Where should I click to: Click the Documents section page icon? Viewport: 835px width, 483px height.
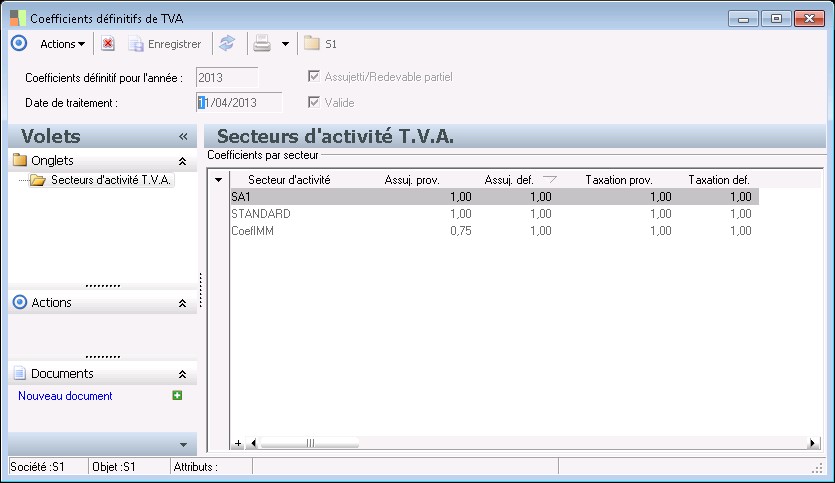coord(20,373)
